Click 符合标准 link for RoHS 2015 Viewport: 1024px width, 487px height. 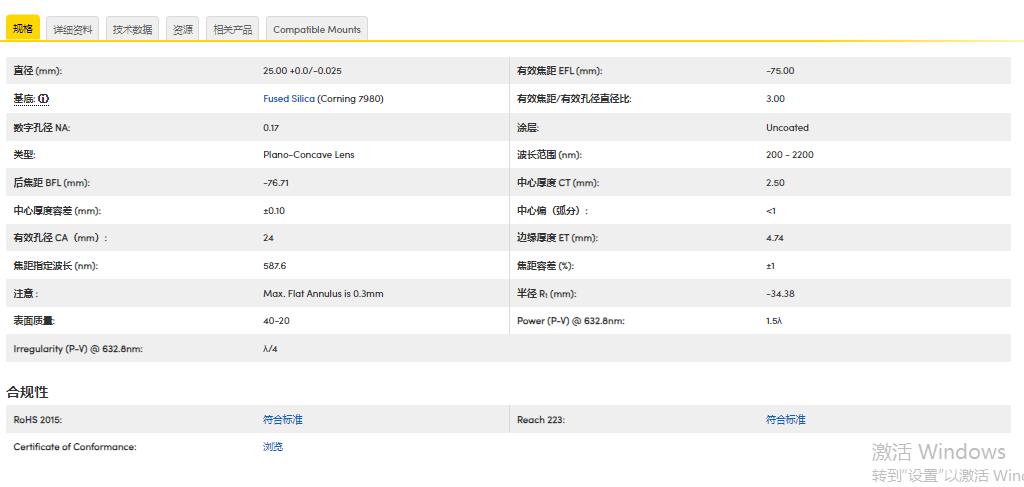tap(283, 420)
